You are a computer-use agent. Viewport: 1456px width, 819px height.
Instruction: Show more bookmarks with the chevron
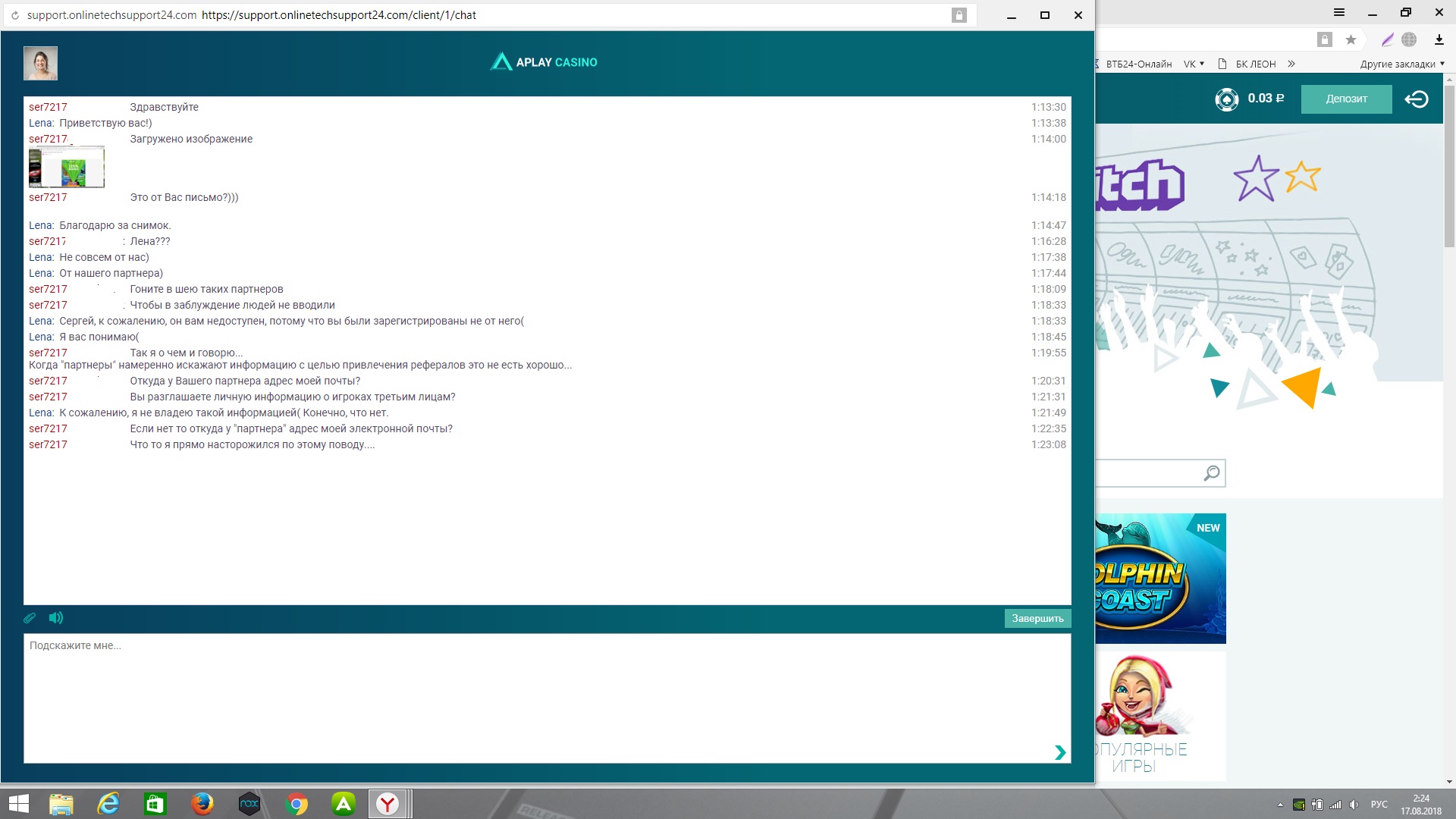1291,64
